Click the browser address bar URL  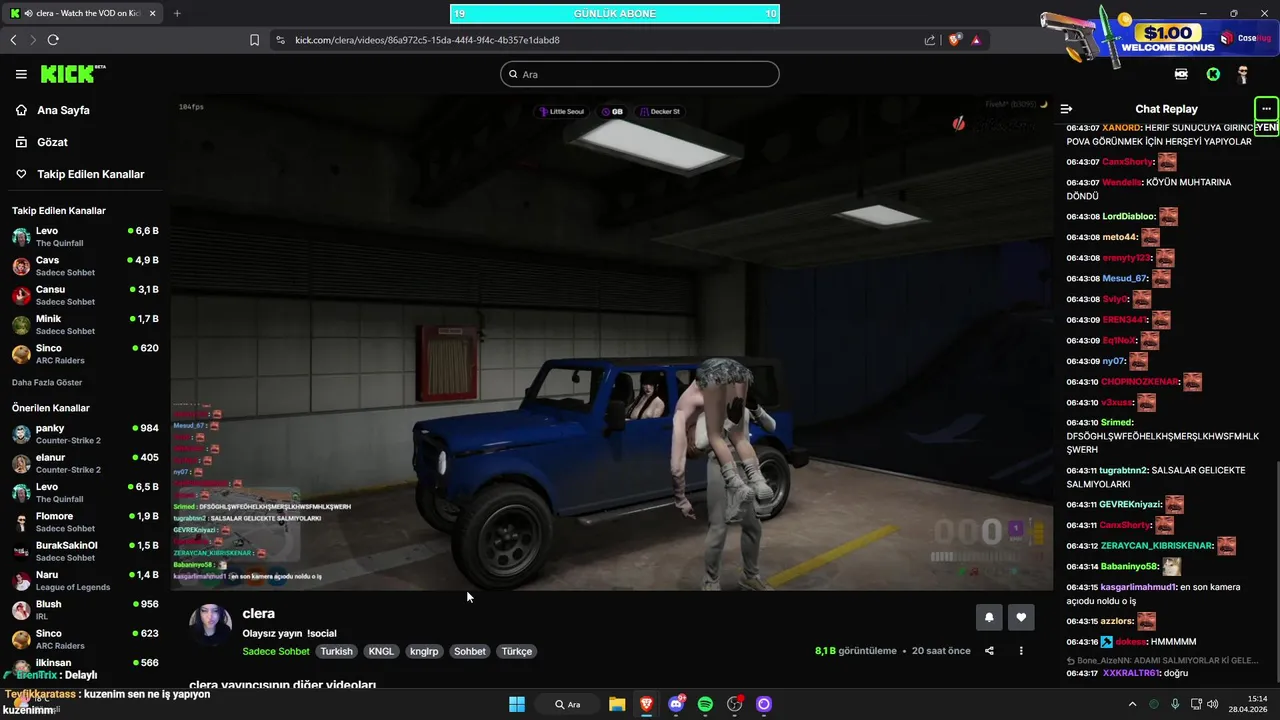click(427, 40)
